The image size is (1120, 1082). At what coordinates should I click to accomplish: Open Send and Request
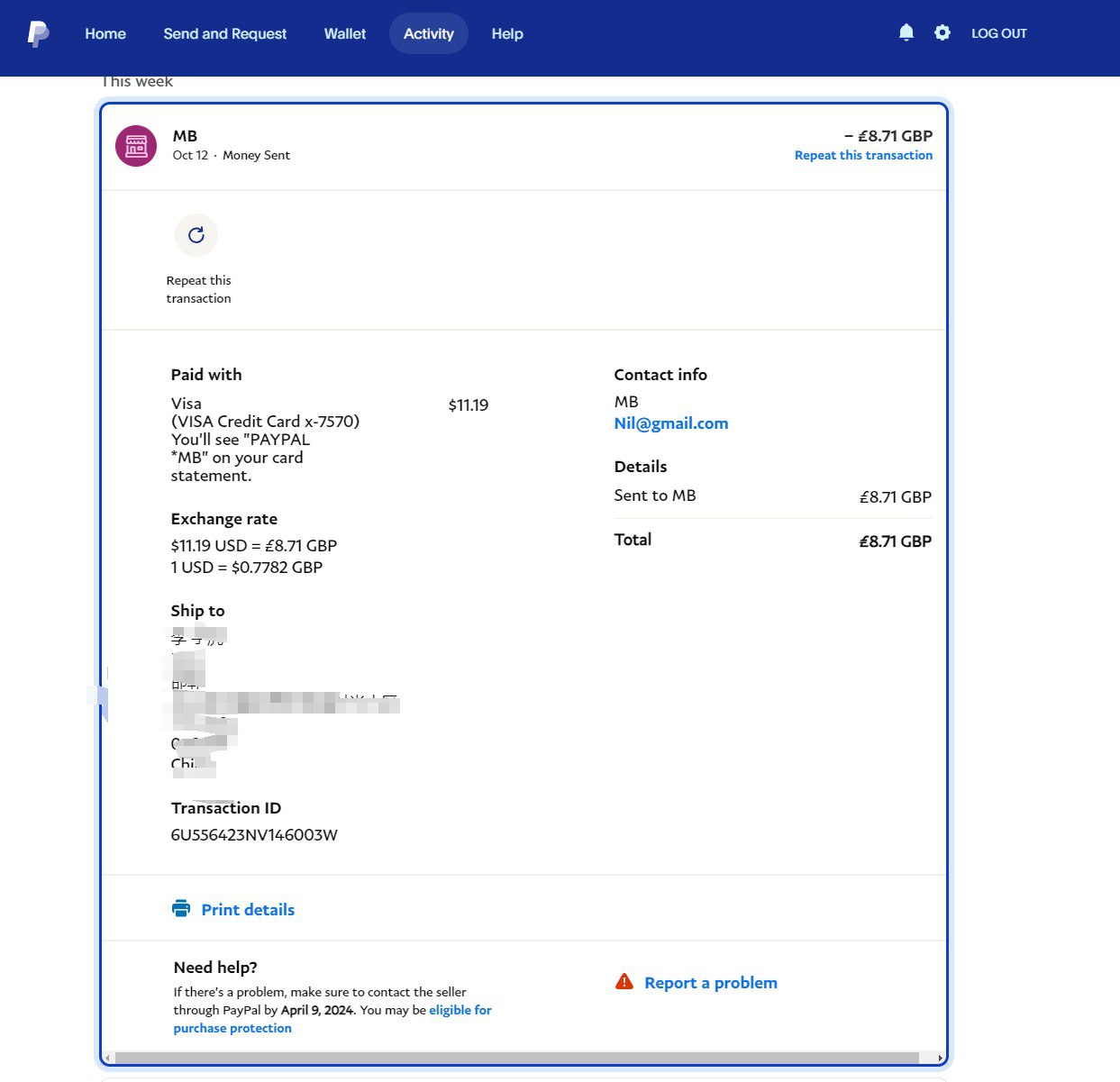225,34
